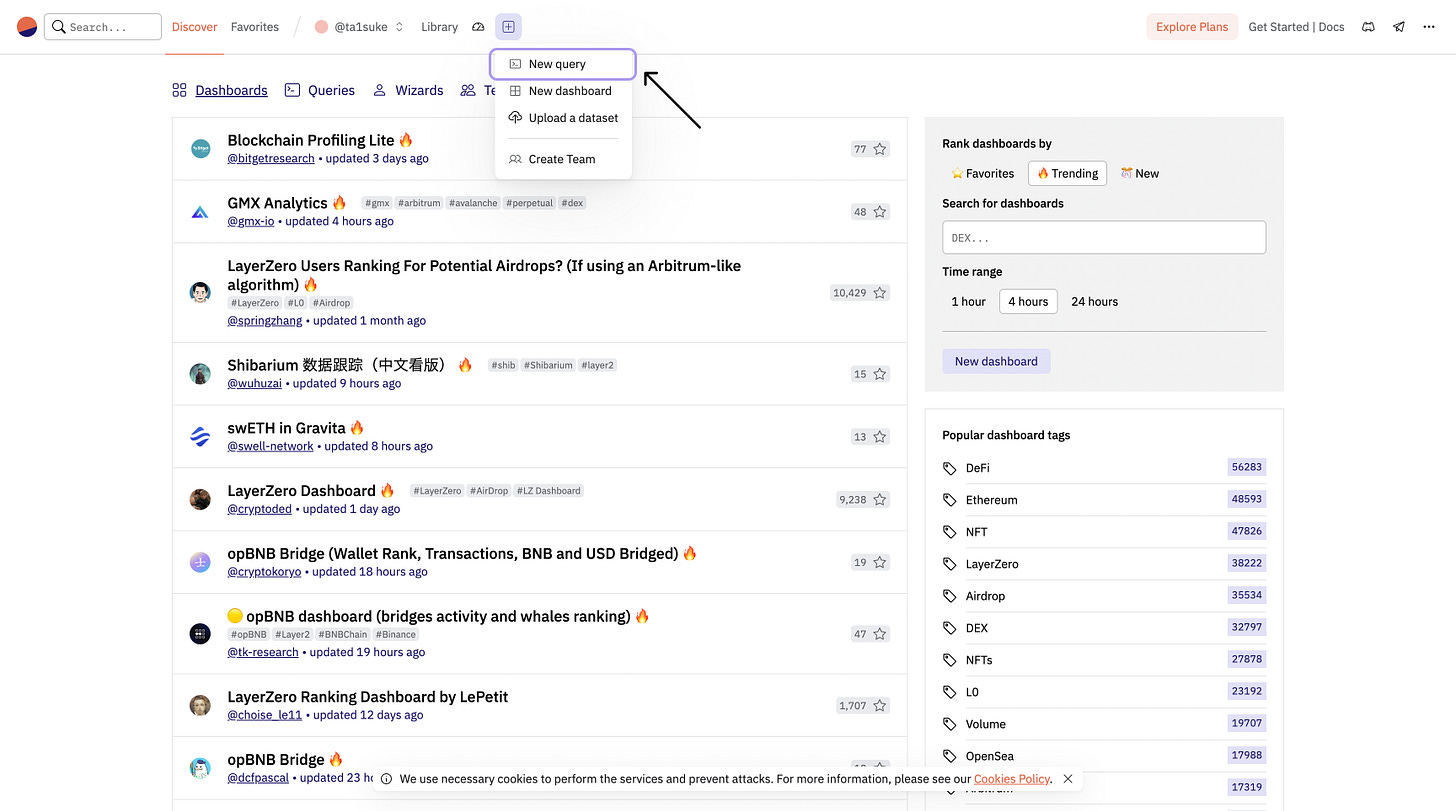Click the magnifier icon in search box
Screen dimensions: 1456x811
59,27
